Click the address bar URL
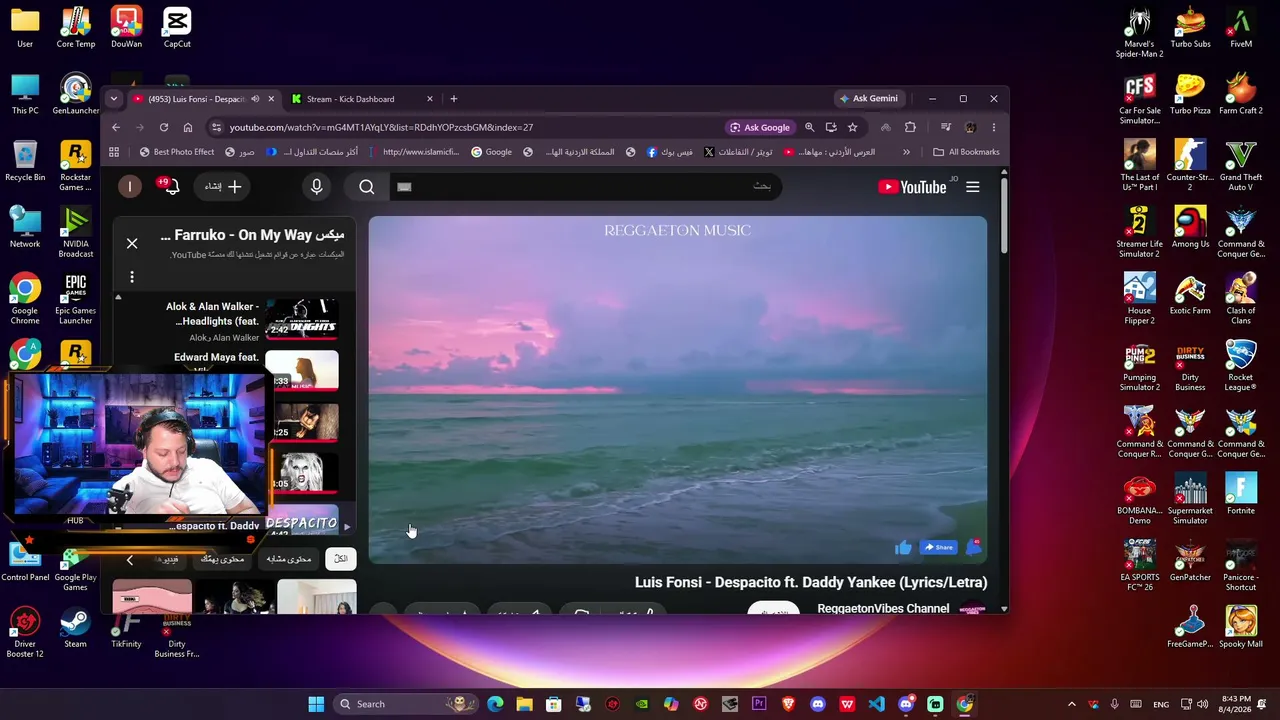 pyautogui.click(x=381, y=127)
